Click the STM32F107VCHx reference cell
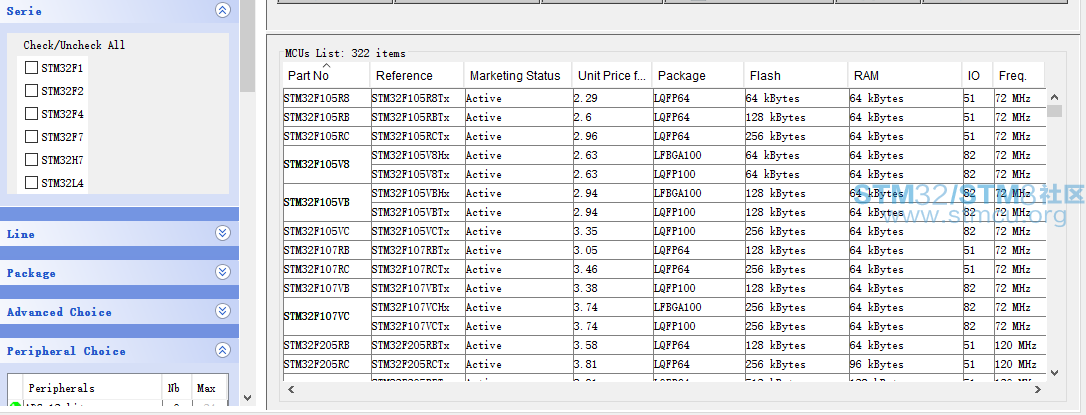Screen dimensions: 1086x415 pos(417,307)
